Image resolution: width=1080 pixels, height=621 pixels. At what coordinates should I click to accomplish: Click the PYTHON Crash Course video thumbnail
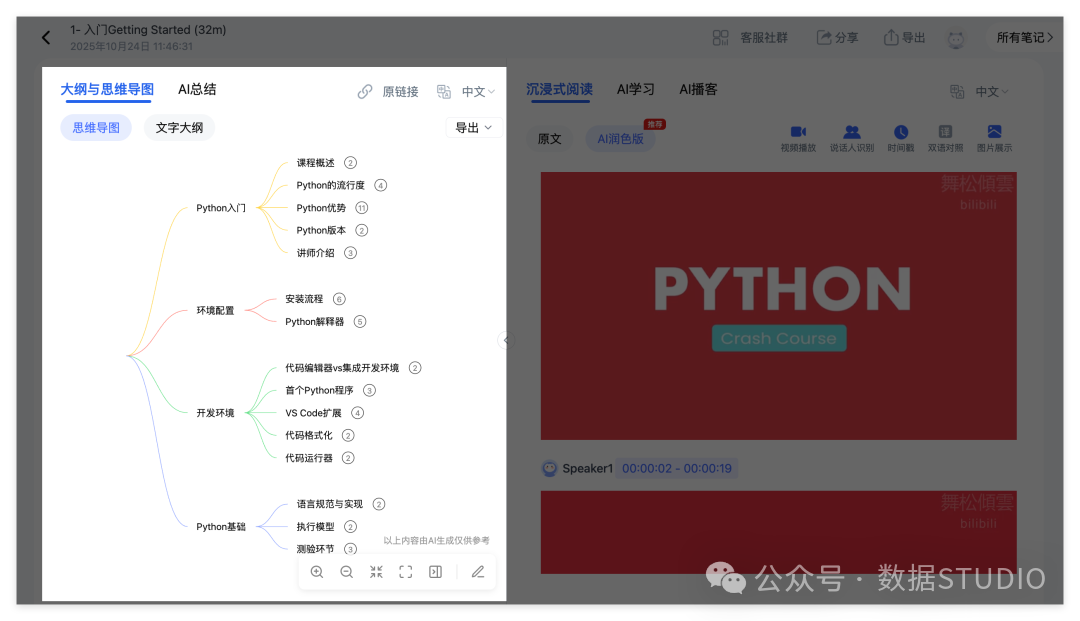pyautogui.click(x=778, y=306)
